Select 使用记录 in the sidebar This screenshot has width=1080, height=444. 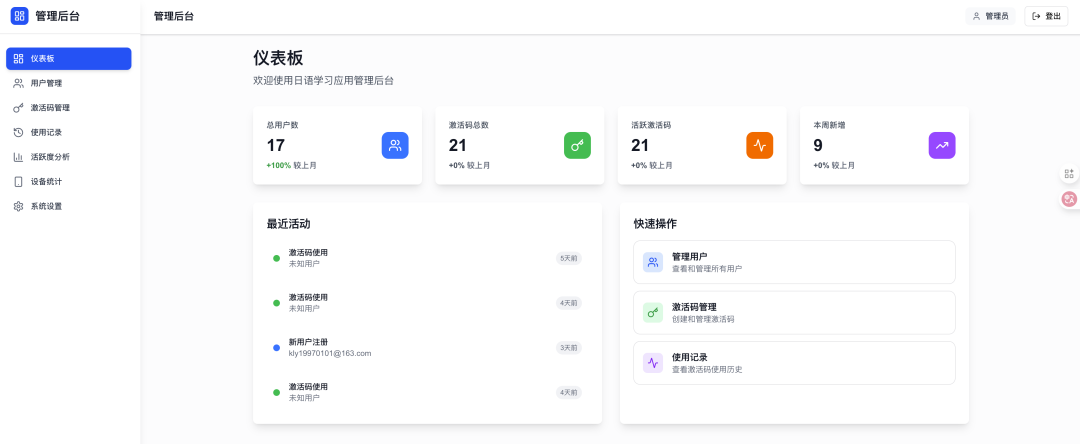point(69,132)
